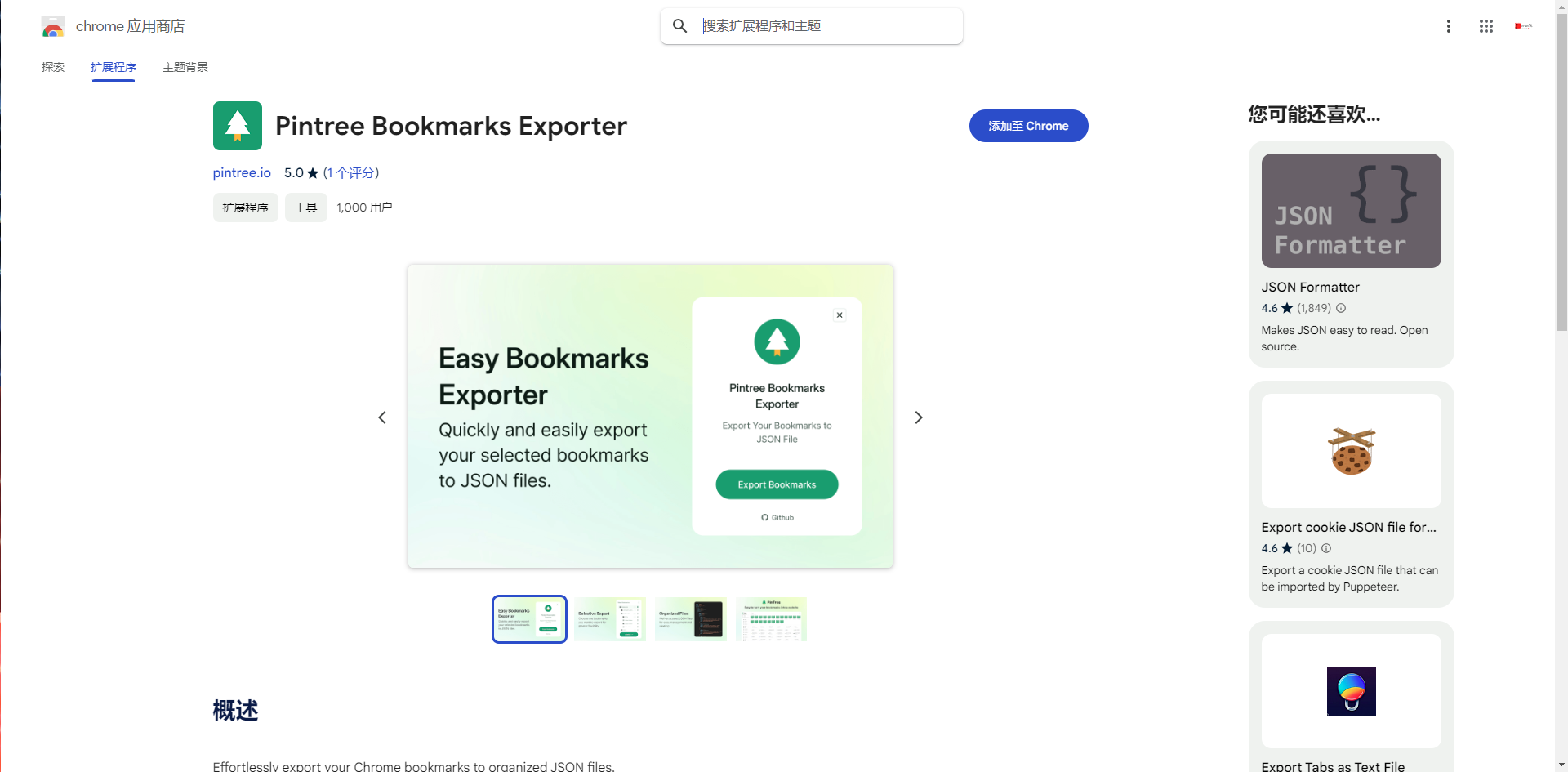Click the page vertical scrollbar thumb

tap(1561, 172)
